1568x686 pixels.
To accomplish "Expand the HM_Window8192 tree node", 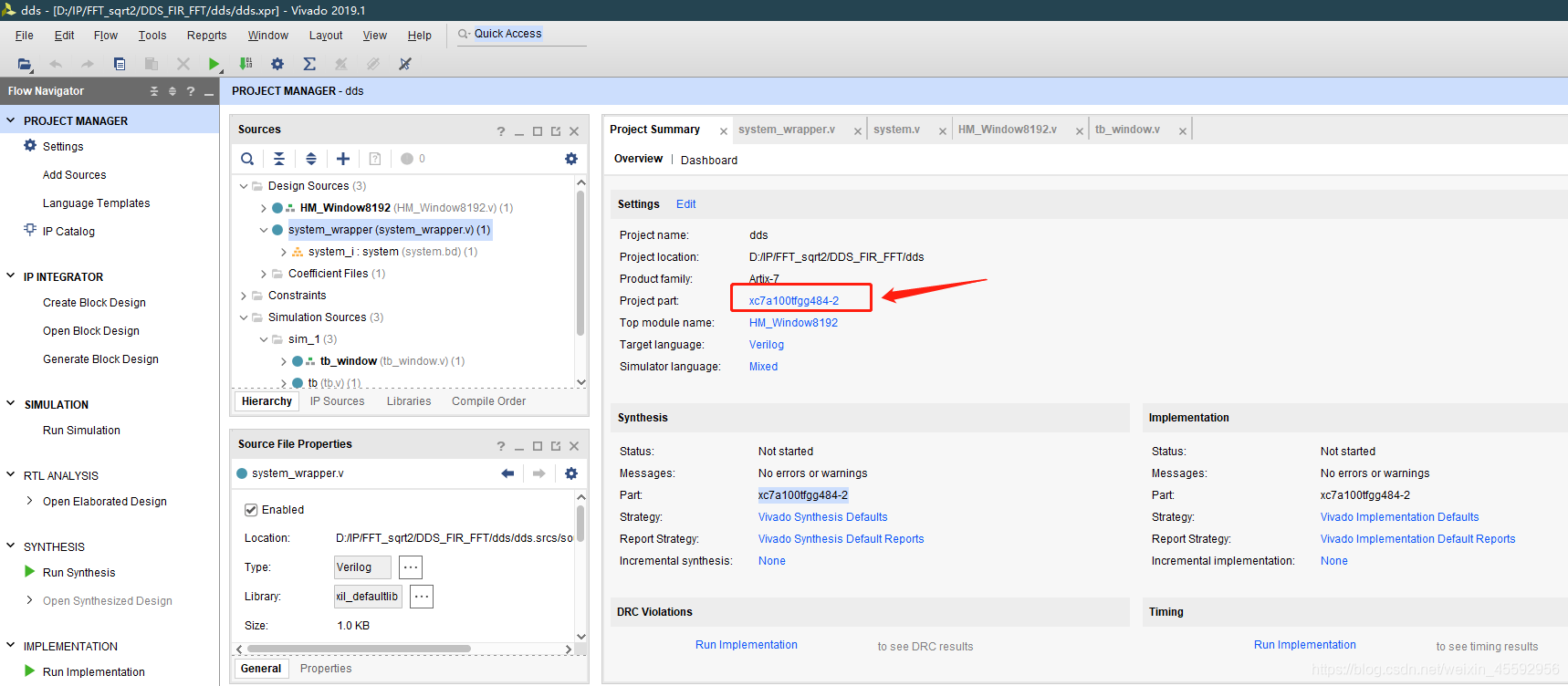I will [264, 208].
